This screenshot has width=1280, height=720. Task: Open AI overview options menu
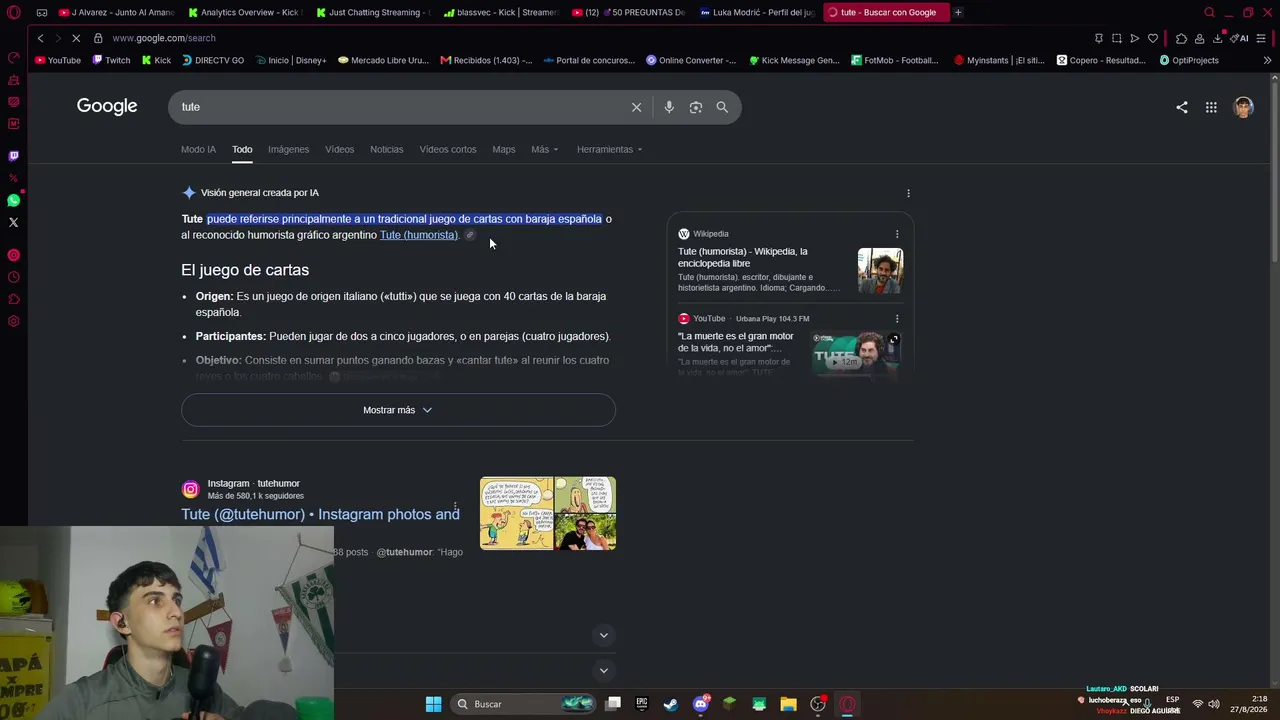(x=908, y=193)
